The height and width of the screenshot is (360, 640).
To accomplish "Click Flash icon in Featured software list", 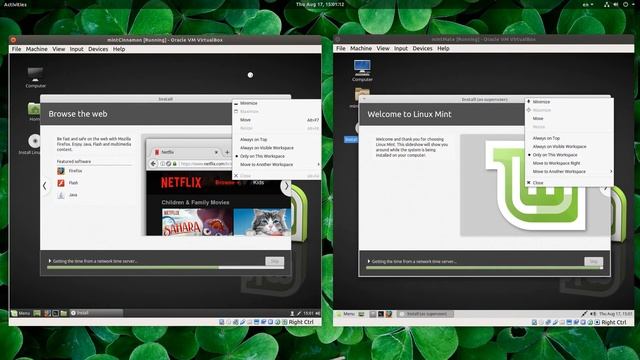I will (x=61, y=183).
